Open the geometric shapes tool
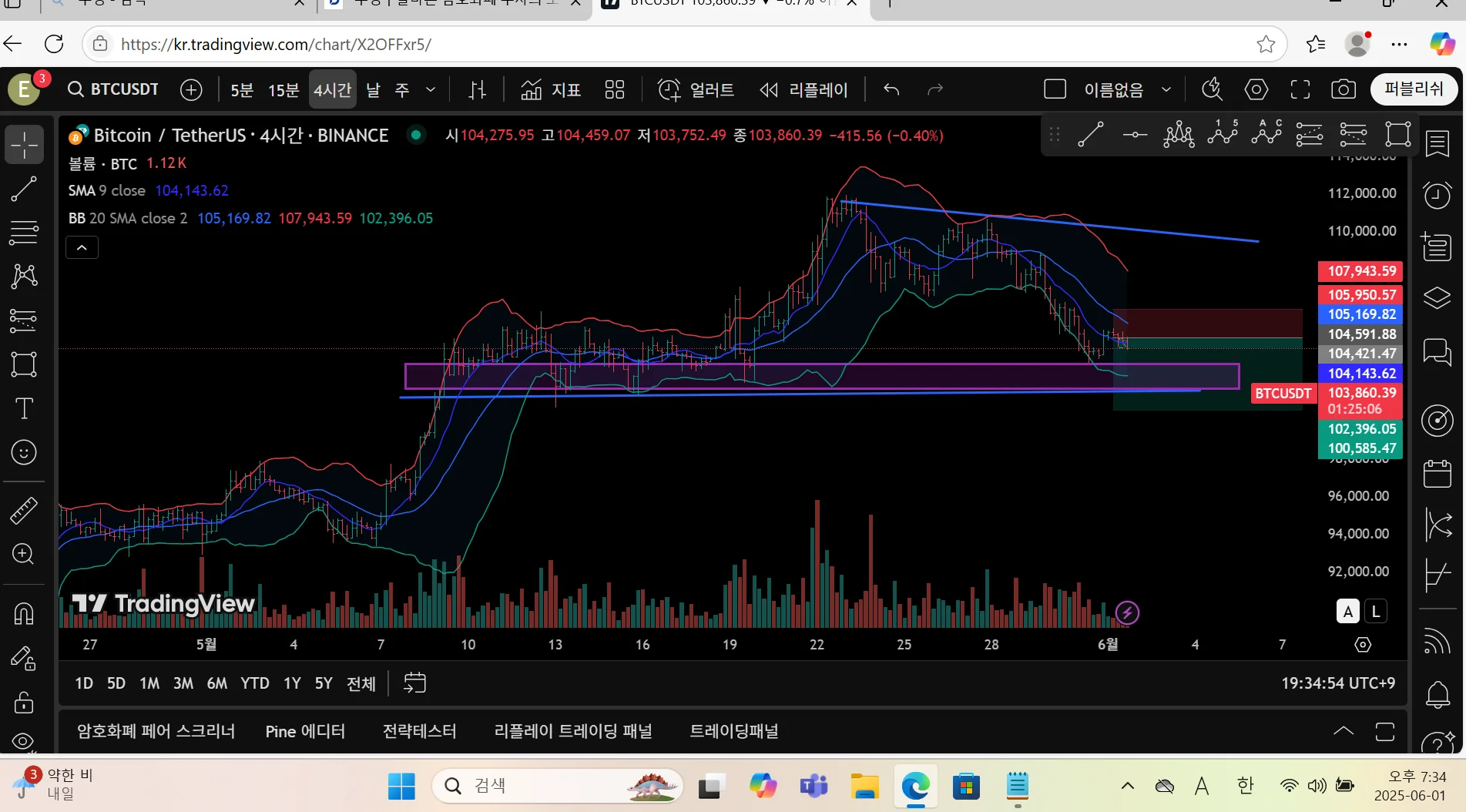This screenshot has height=812, width=1466. pos(24,364)
